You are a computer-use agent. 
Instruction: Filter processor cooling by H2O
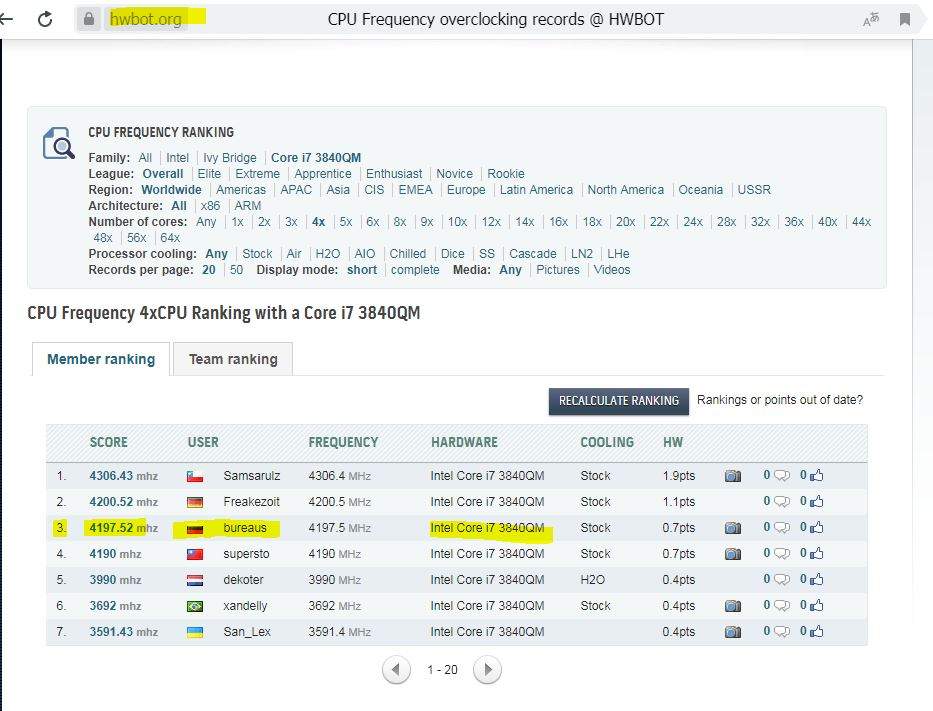tap(328, 254)
